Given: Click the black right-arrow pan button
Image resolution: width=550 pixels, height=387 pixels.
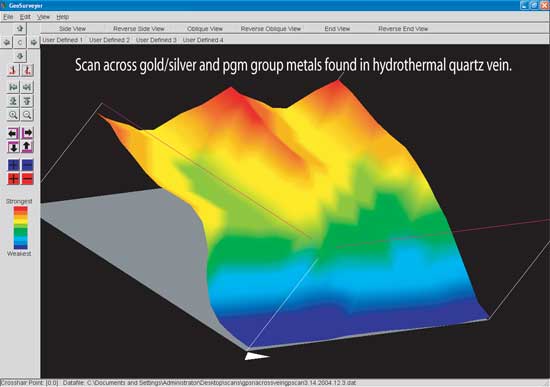Looking at the screenshot, I should [27, 133].
